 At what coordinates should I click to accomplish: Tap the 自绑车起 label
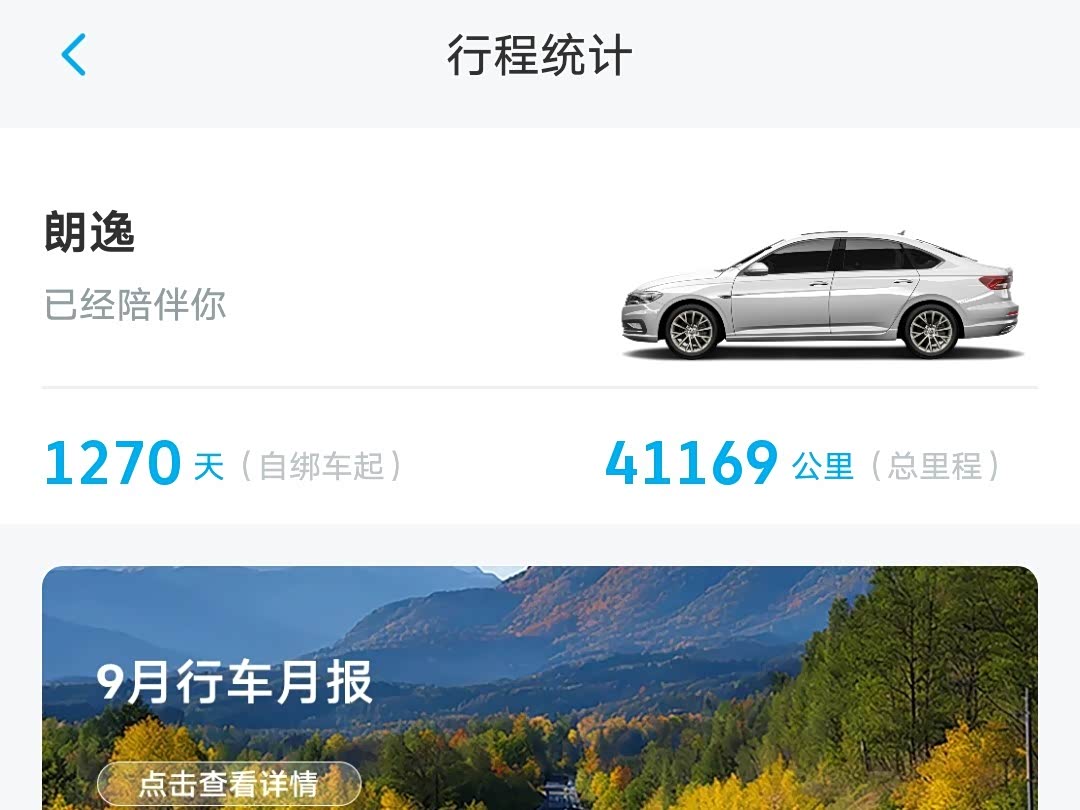tap(321, 466)
